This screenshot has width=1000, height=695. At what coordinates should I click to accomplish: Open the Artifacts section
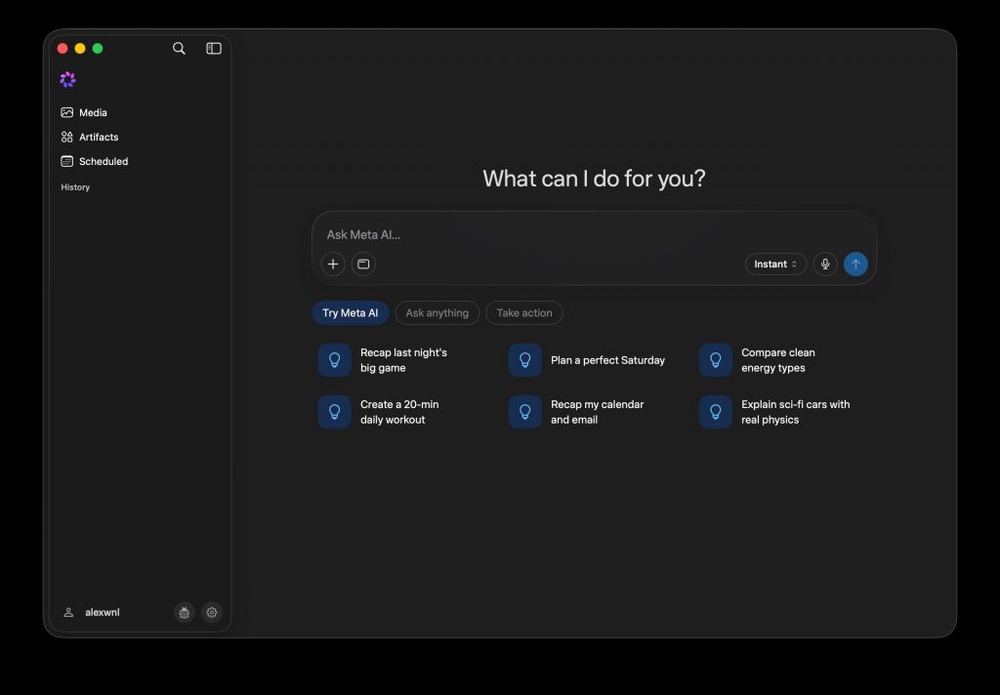pos(90,137)
